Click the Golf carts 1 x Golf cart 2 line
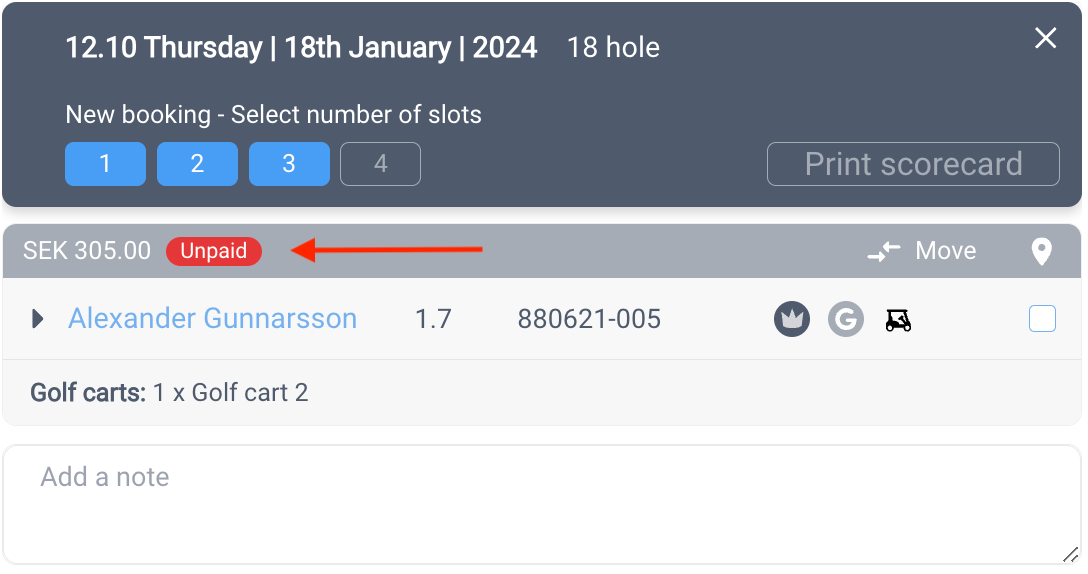 point(169,393)
